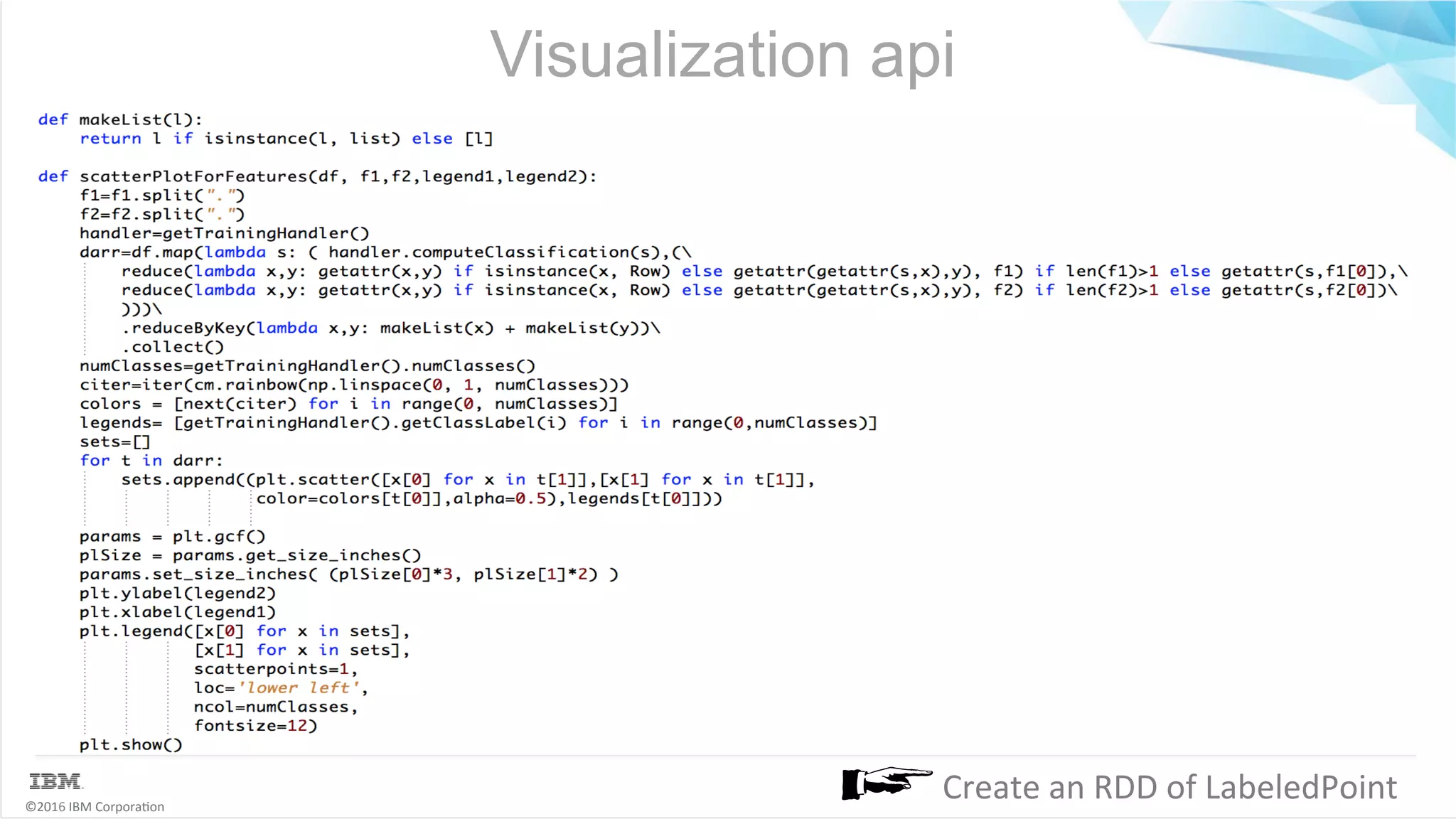1456x819 pixels.
Task: Click the '©2016 IBM Corporation' footer
Action: click(x=95, y=807)
